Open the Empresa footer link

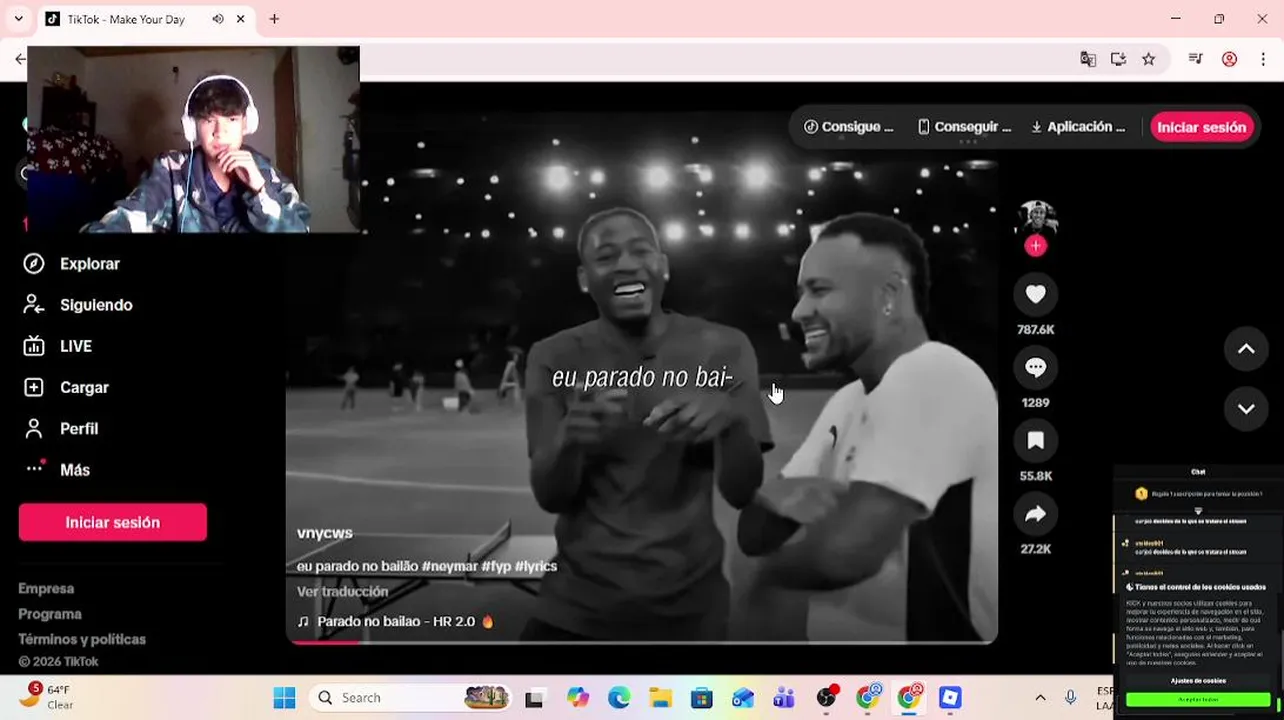[46, 589]
